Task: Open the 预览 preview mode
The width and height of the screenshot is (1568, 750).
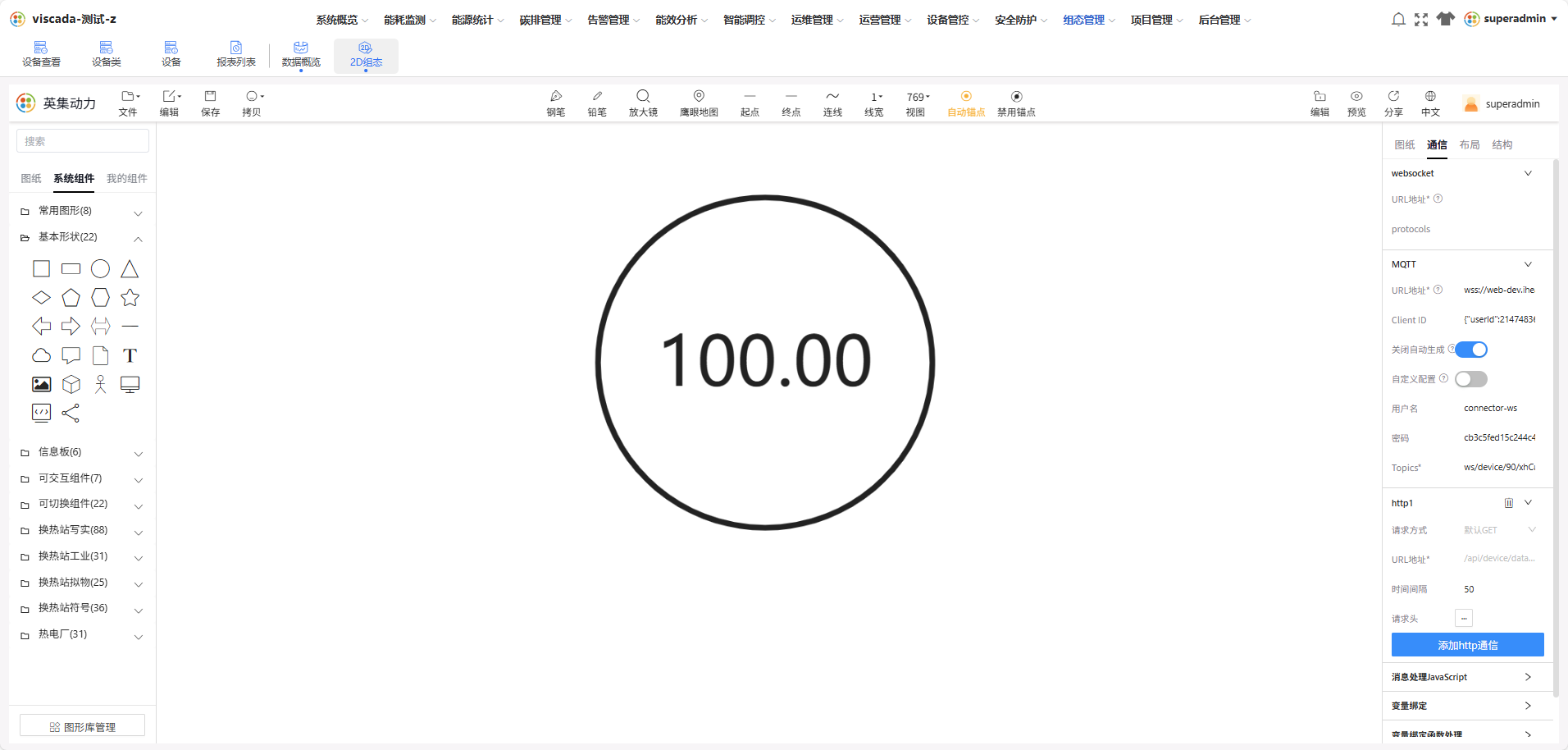Action: (x=1356, y=103)
